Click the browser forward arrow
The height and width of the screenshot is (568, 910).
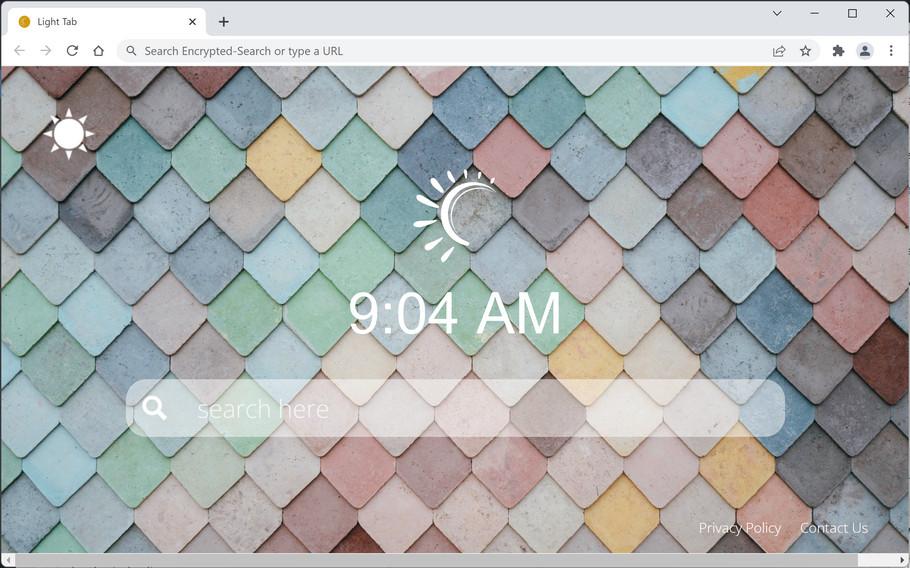[x=45, y=51]
